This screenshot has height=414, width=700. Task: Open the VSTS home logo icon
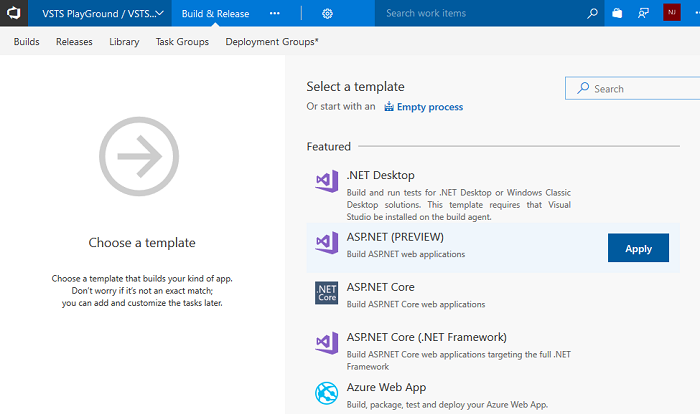point(14,13)
